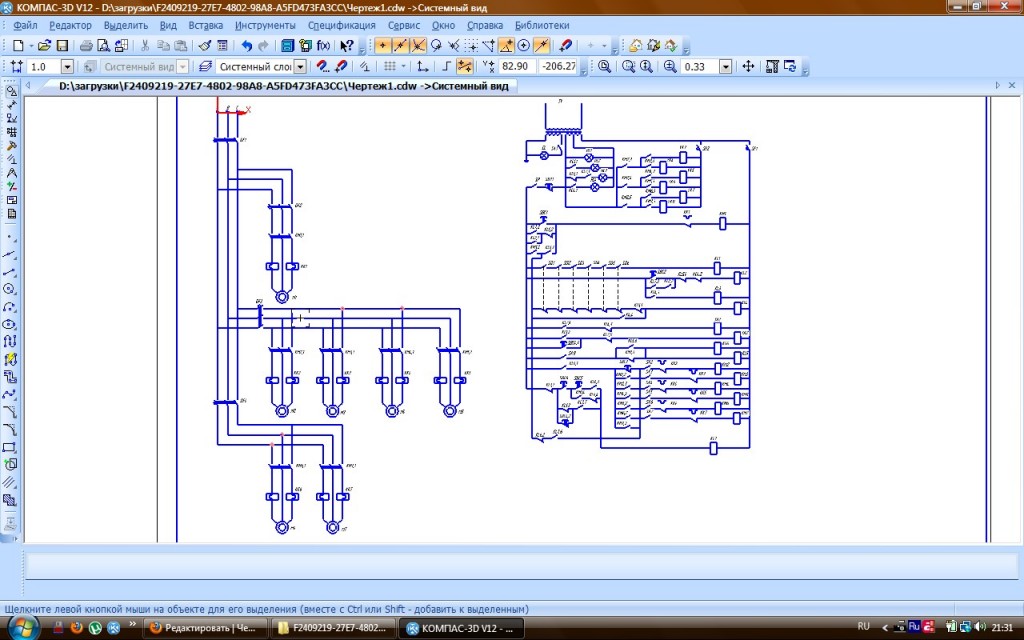Viewport: 1024px width, 640px height.
Task: Switch to КОМПАС-3D V12 taskbar button
Action: [x=461, y=628]
